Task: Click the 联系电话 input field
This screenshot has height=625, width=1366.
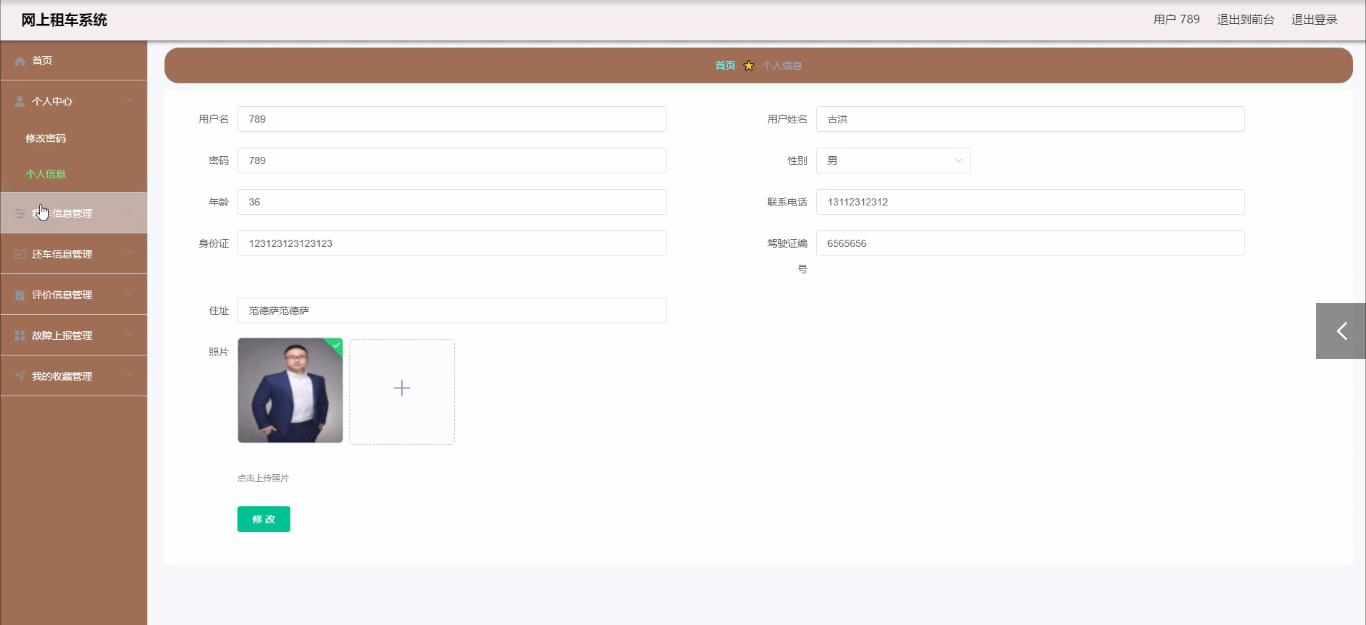Action: coord(1030,202)
